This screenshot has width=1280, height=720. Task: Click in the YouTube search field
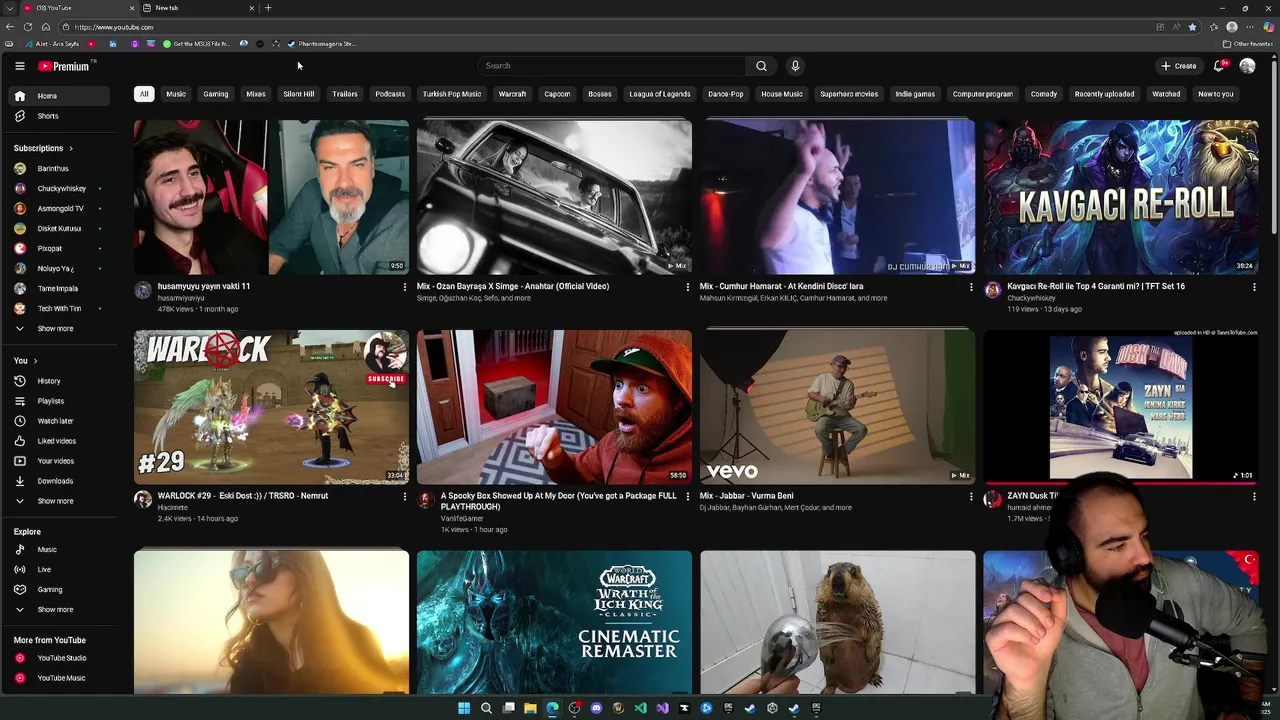610,66
